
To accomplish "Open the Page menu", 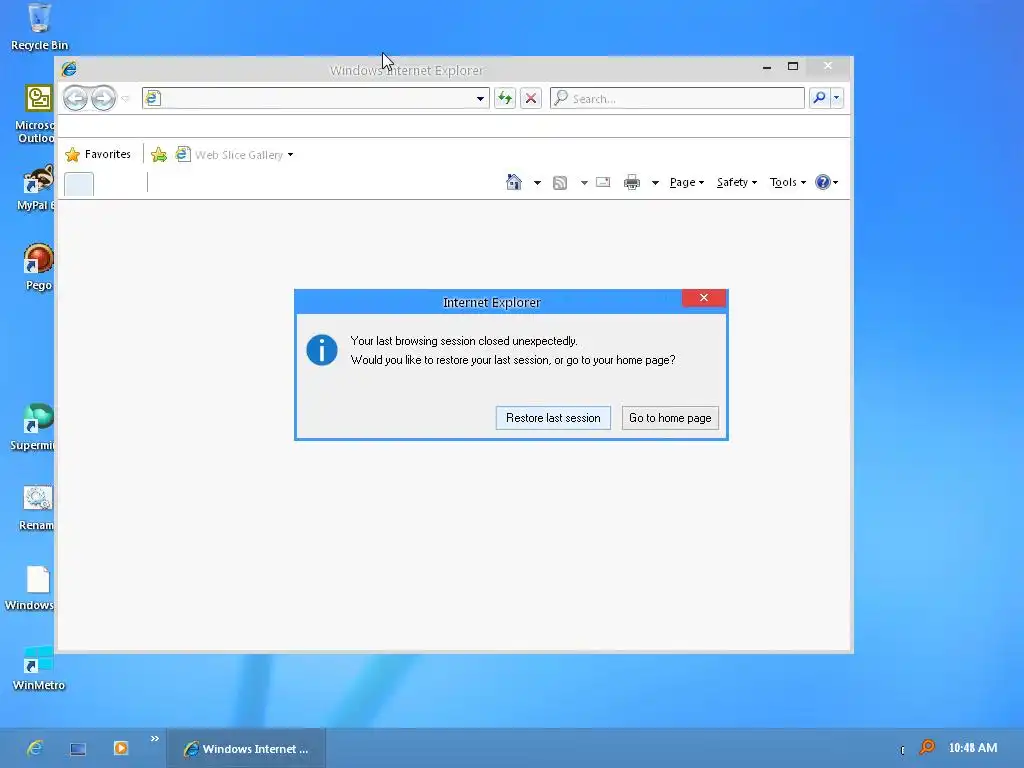I will tap(687, 182).
